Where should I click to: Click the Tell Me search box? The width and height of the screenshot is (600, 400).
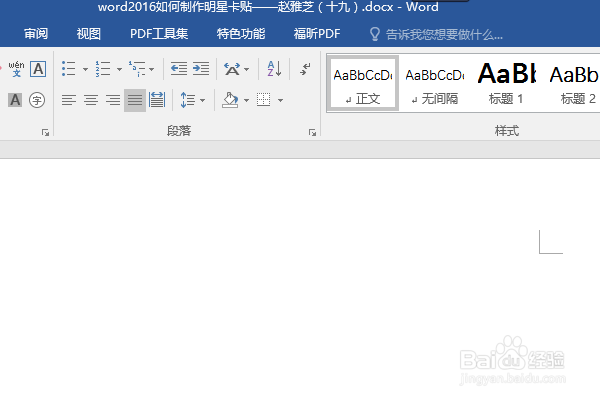click(x=444, y=35)
